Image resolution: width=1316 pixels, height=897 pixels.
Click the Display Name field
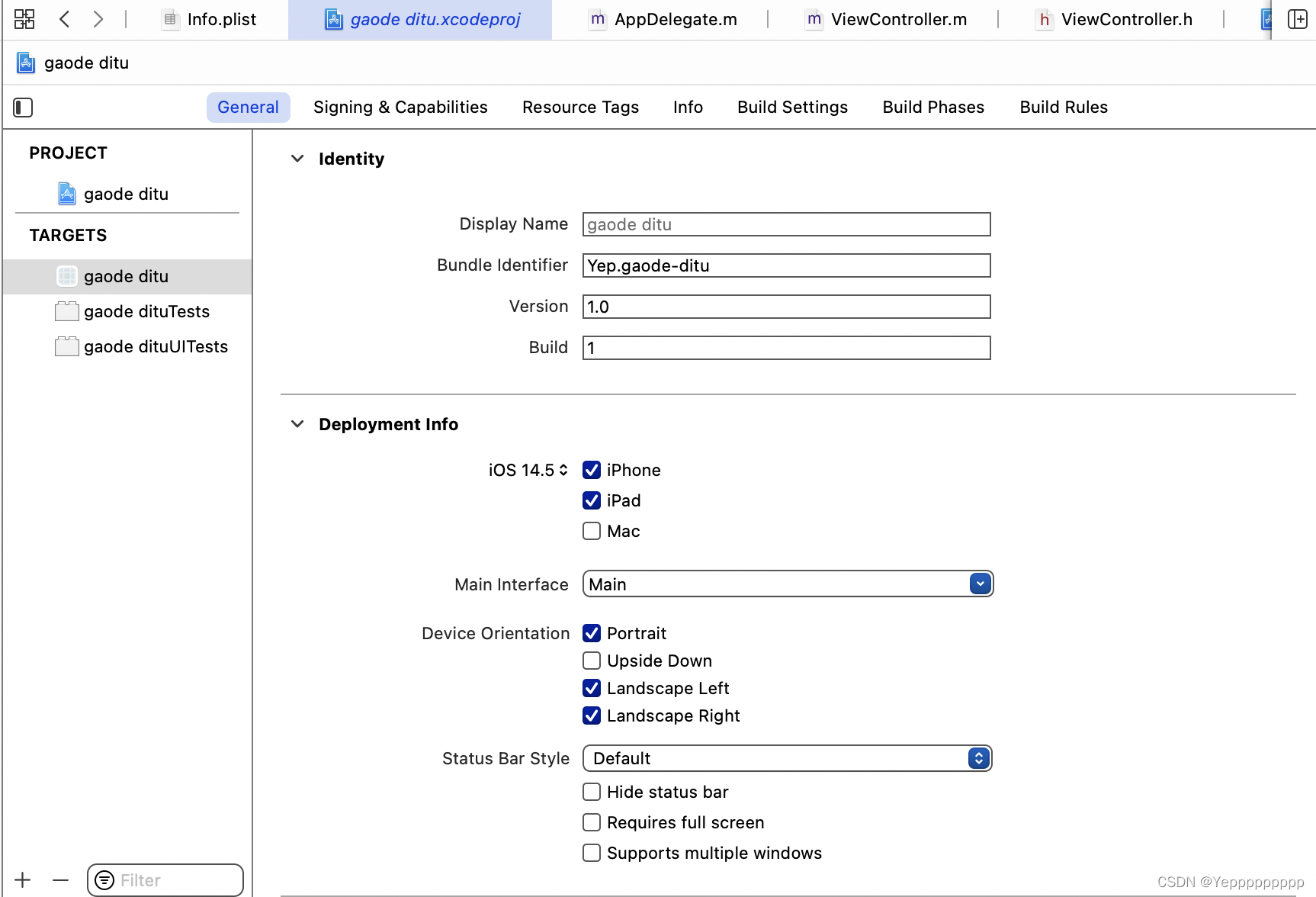(x=787, y=224)
